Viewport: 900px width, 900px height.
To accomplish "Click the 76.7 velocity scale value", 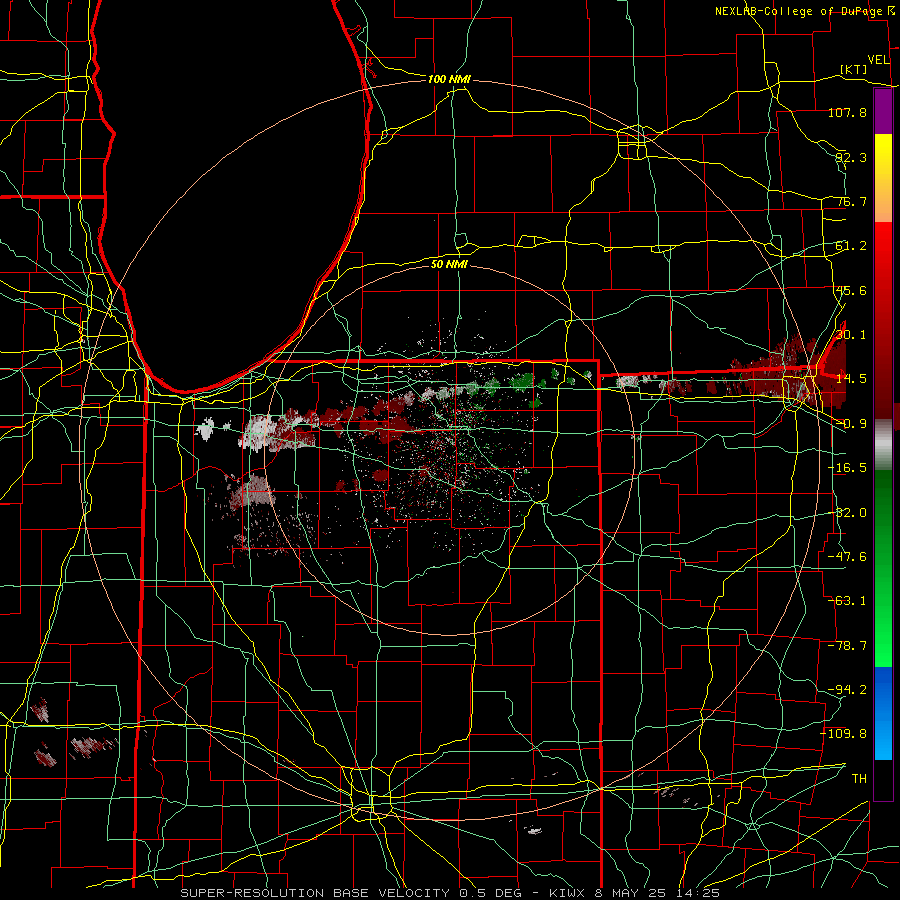I will click(x=851, y=201).
